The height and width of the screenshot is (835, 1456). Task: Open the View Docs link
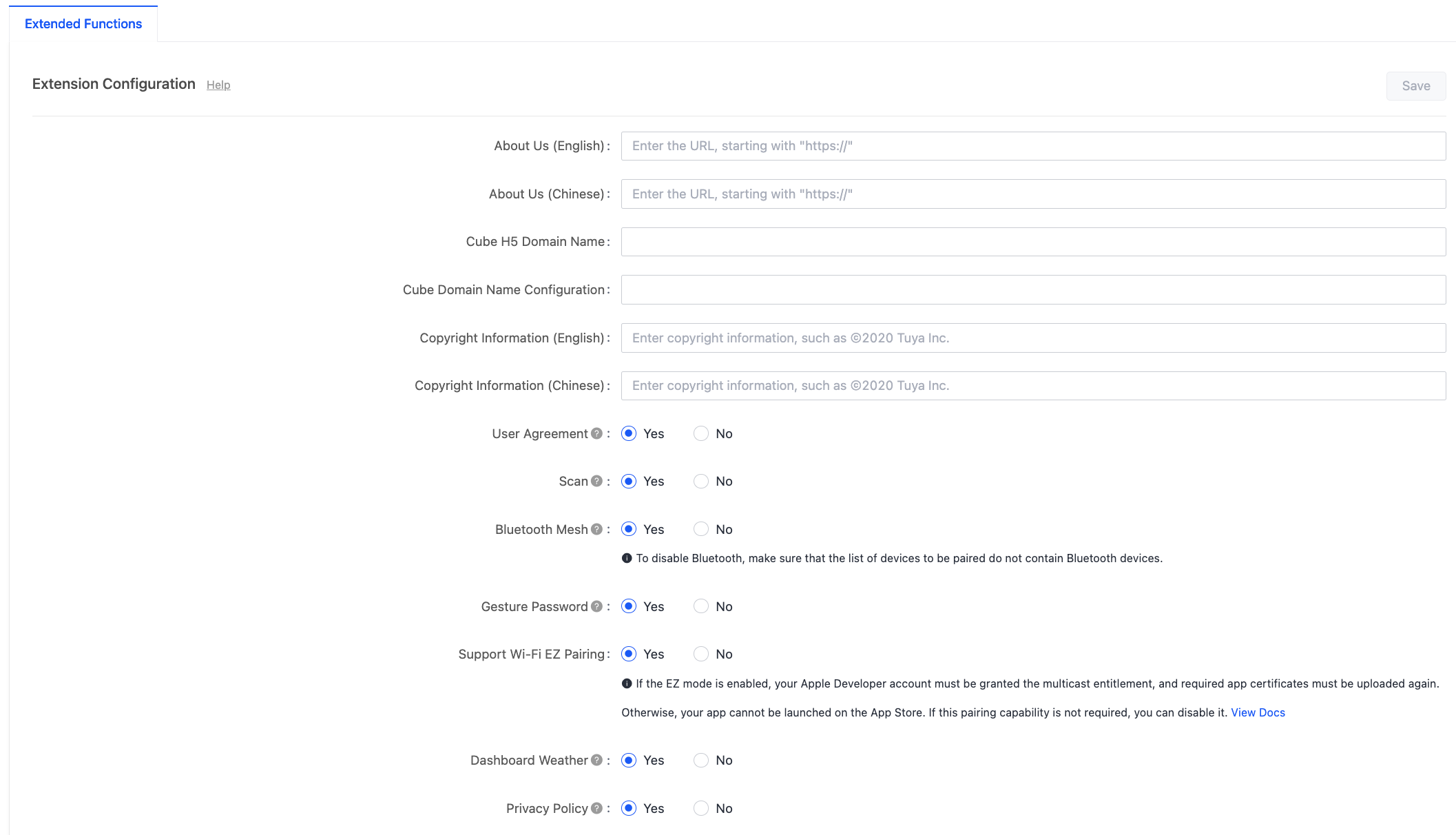(x=1258, y=712)
